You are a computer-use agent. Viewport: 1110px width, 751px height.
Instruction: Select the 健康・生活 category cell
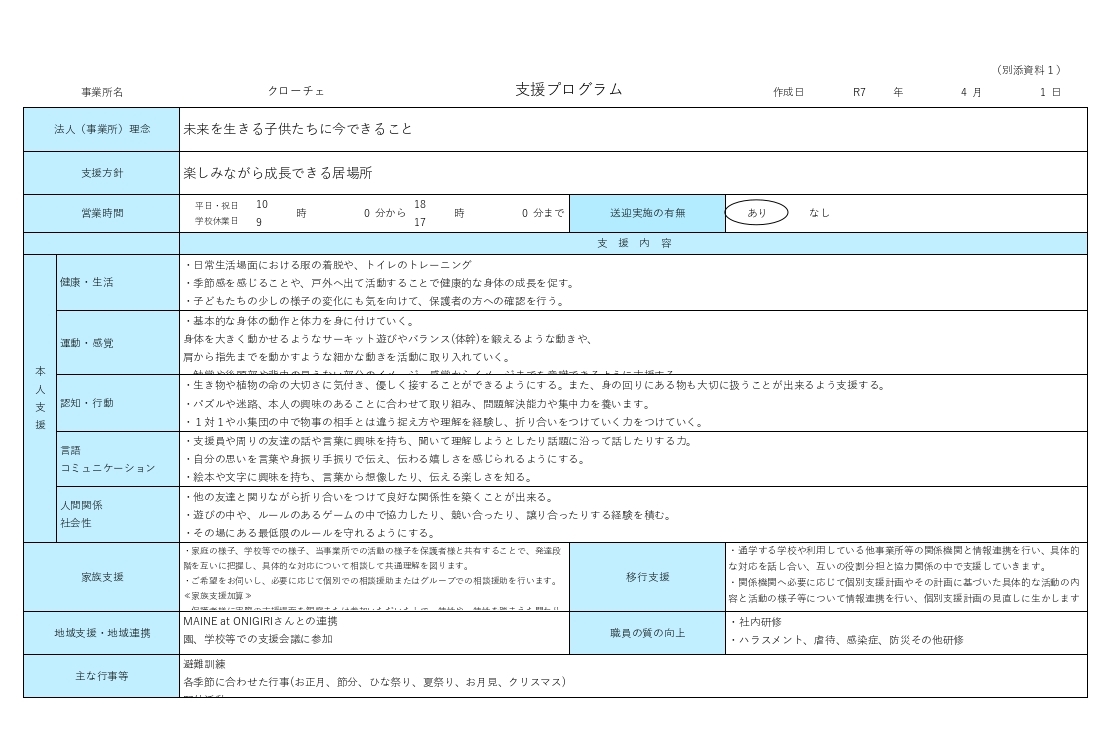[x=118, y=282]
